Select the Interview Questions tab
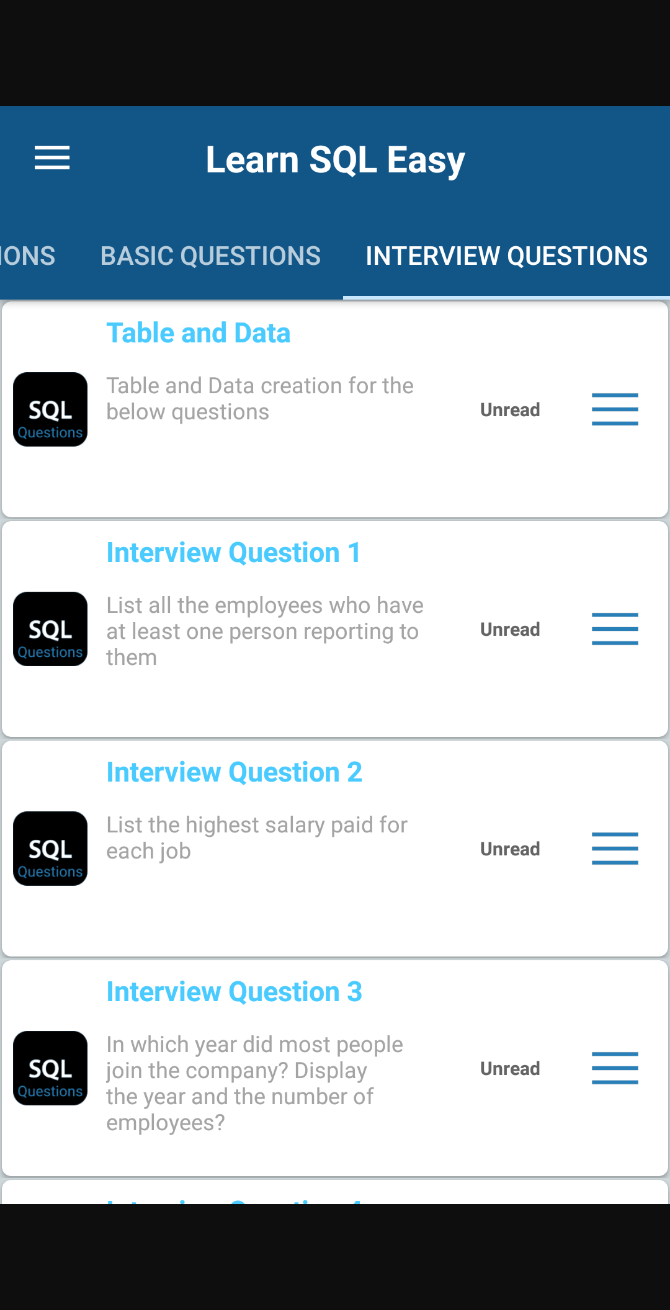 506,256
